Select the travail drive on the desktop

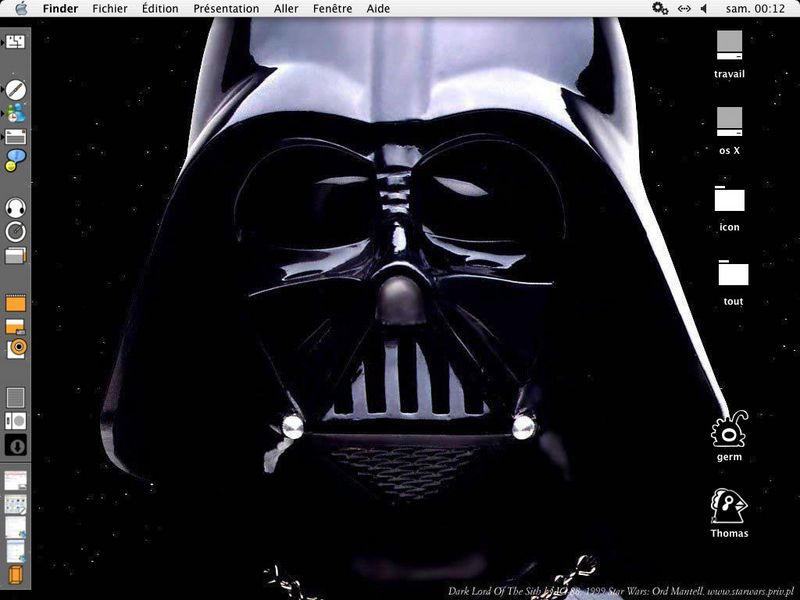click(x=729, y=45)
